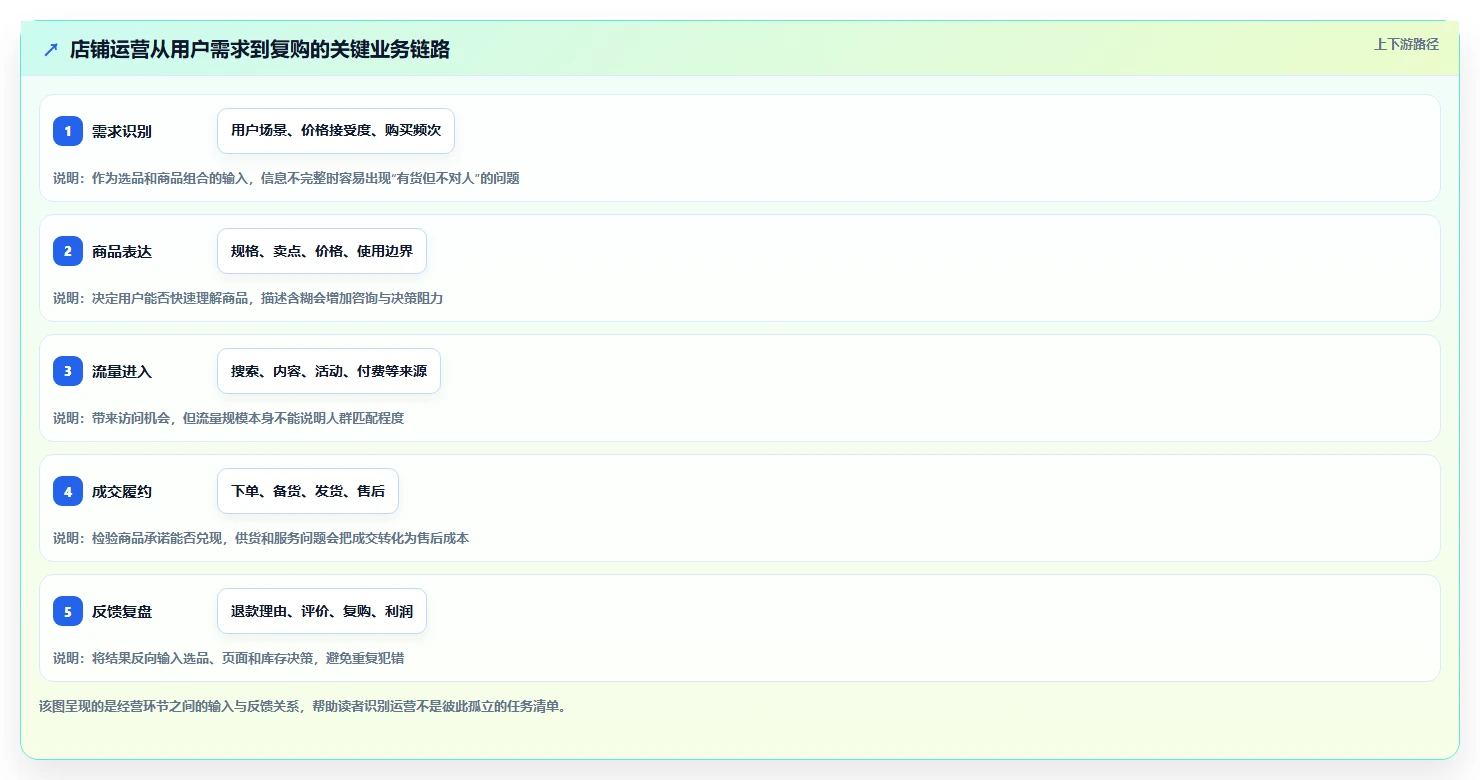Select the 规格、卖点、价格、使用边界 chip
Image resolution: width=1480 pixels, height=780 pixels.
click(322, 251)
